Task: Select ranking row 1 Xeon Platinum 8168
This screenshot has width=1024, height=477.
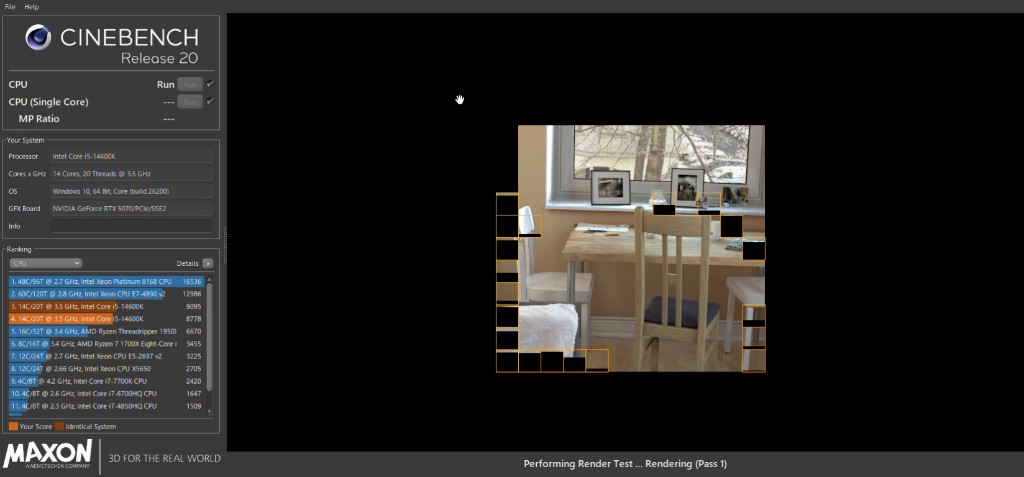Action: tap(106, 282)
